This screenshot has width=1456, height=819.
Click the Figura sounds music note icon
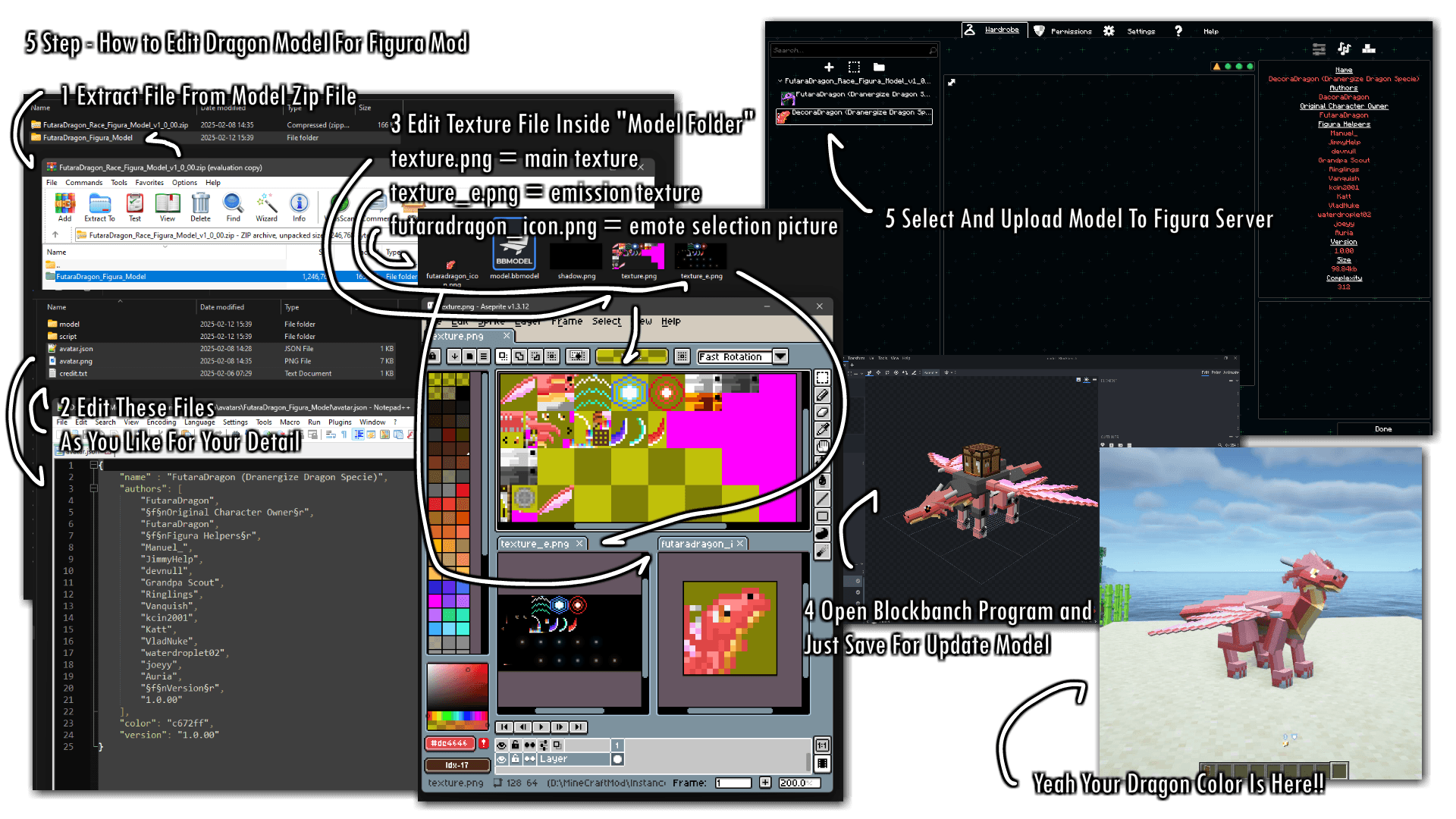1344,49
